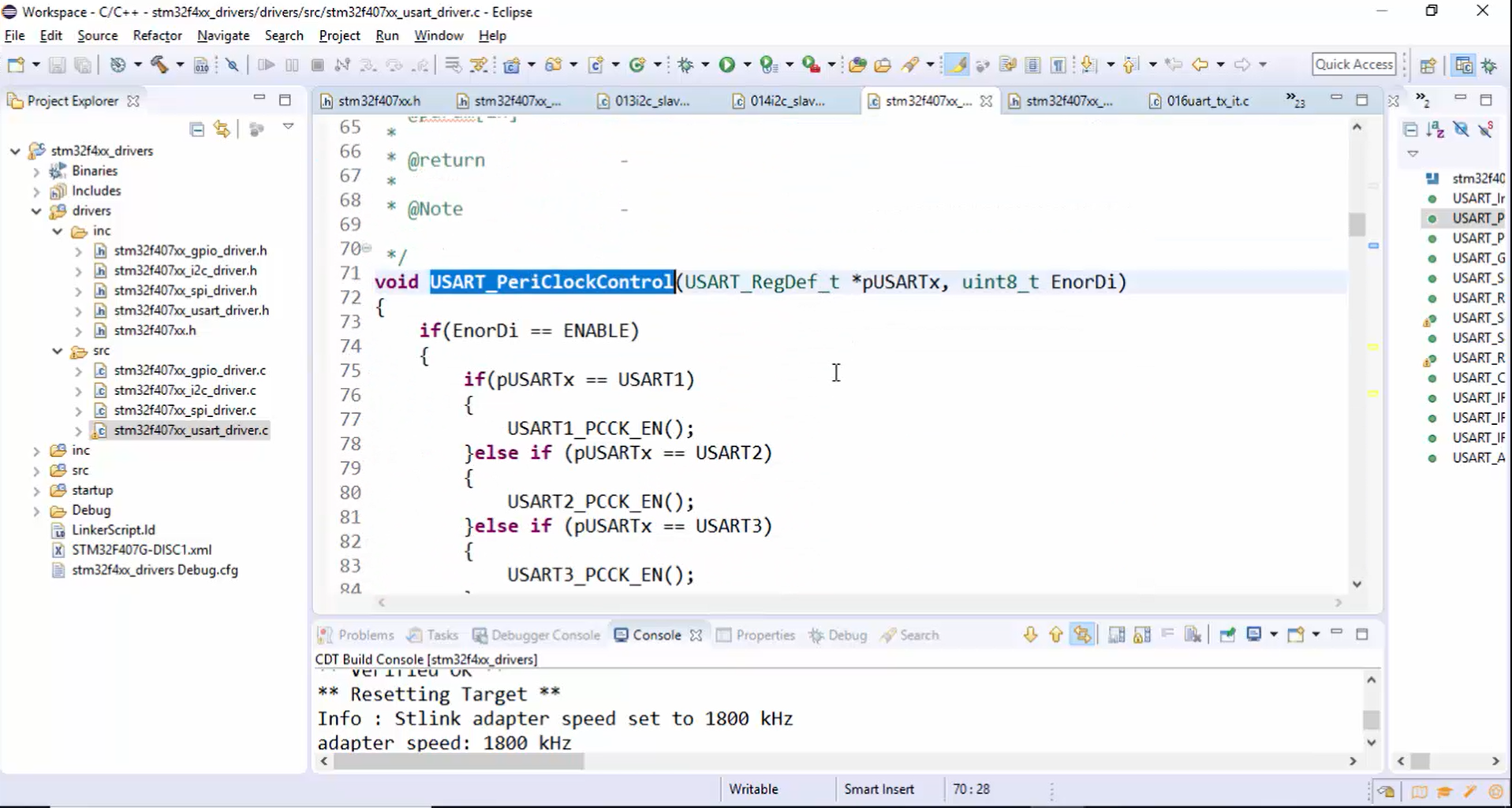Click the New file wizard icon
The width and height of the screenshot is (1512, 808).
(x=16, y=65)
